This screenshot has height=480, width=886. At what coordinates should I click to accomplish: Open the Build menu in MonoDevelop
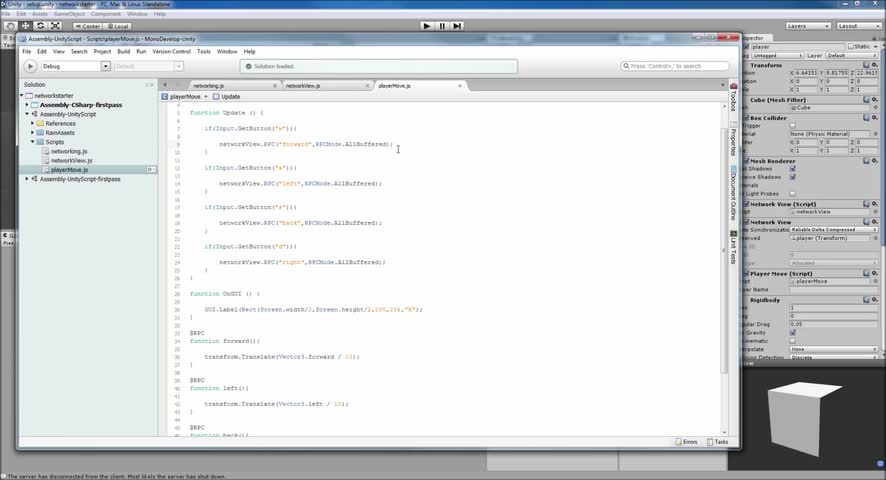[124, 51]
